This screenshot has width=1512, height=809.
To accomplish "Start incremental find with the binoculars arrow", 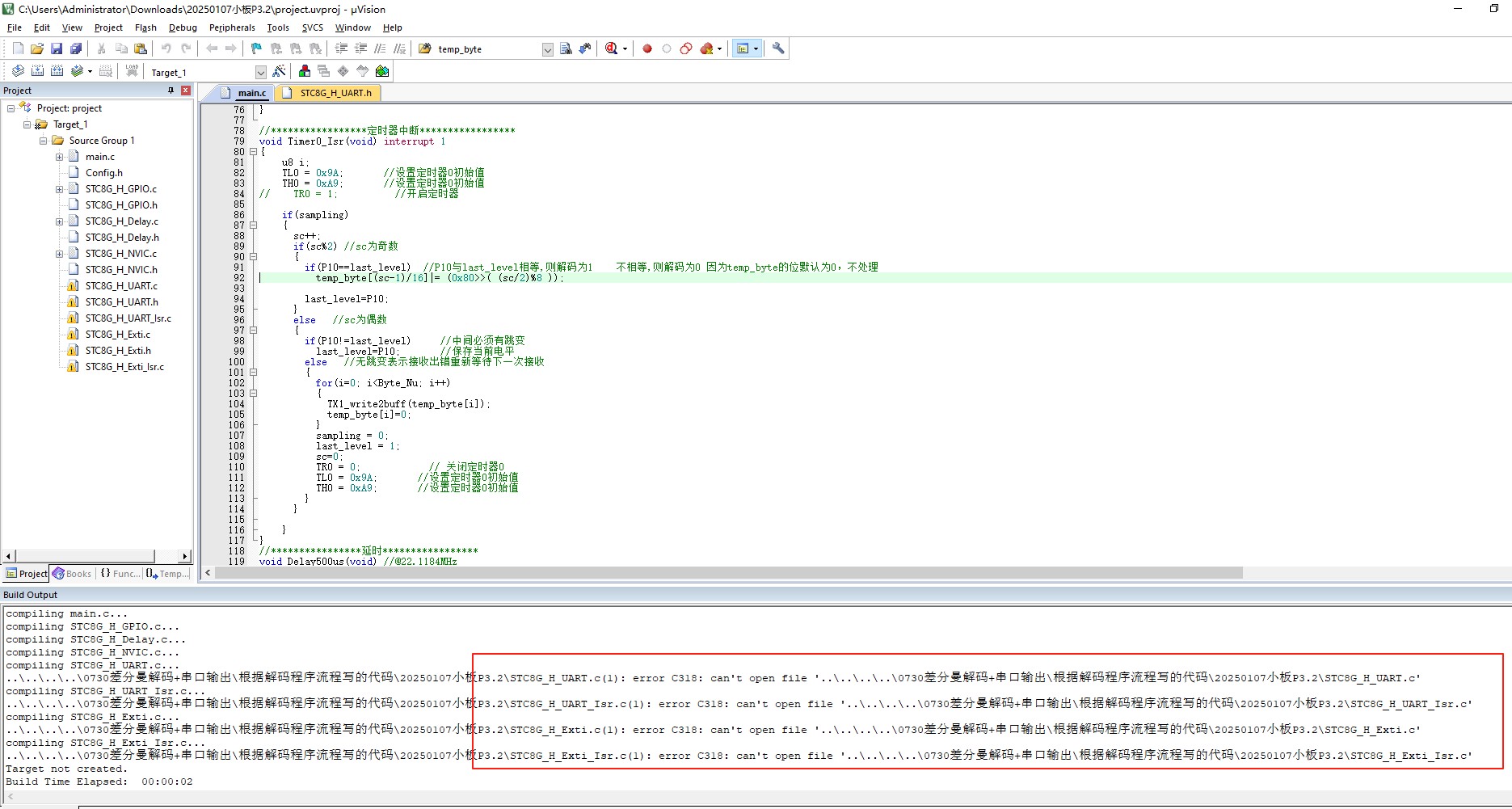I will (x=585, y=48).
